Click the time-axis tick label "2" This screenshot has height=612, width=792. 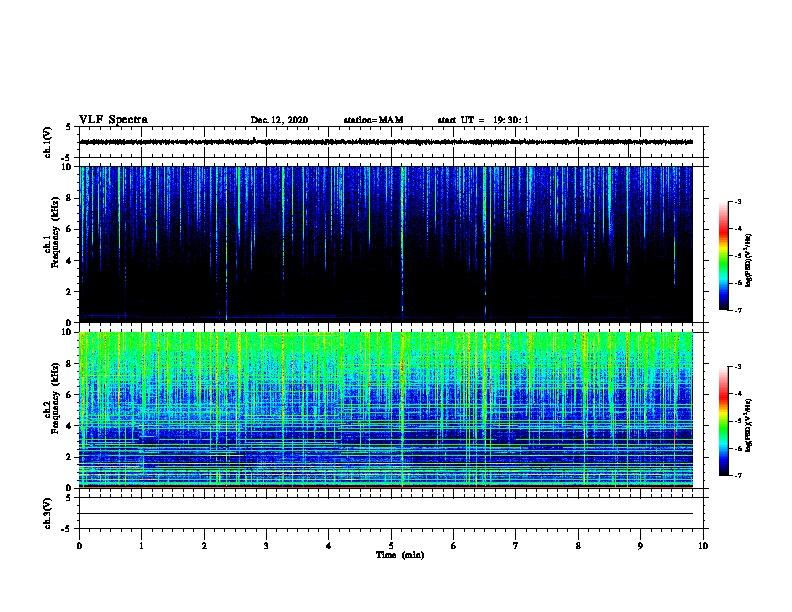pyautogui.click(x=204, y=546)
